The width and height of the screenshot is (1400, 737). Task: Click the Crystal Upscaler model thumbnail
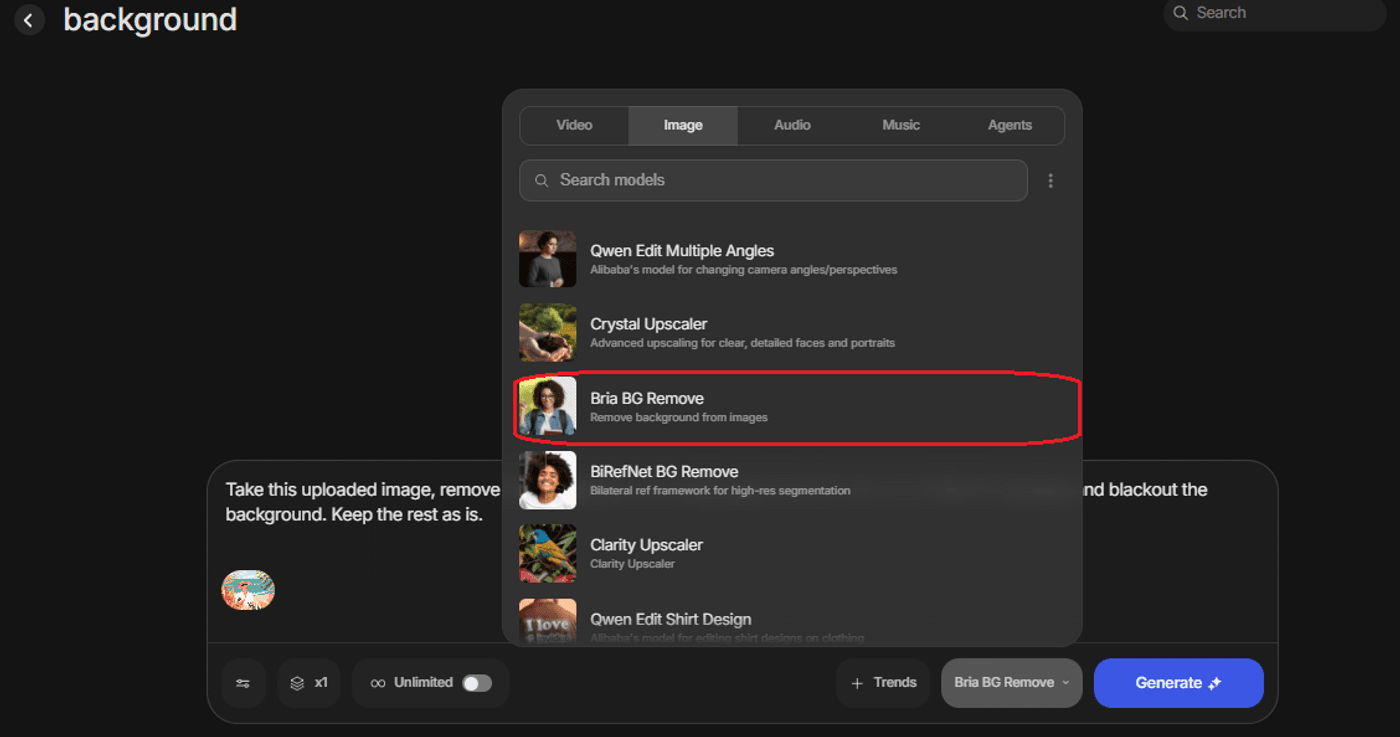pos(548,333)
